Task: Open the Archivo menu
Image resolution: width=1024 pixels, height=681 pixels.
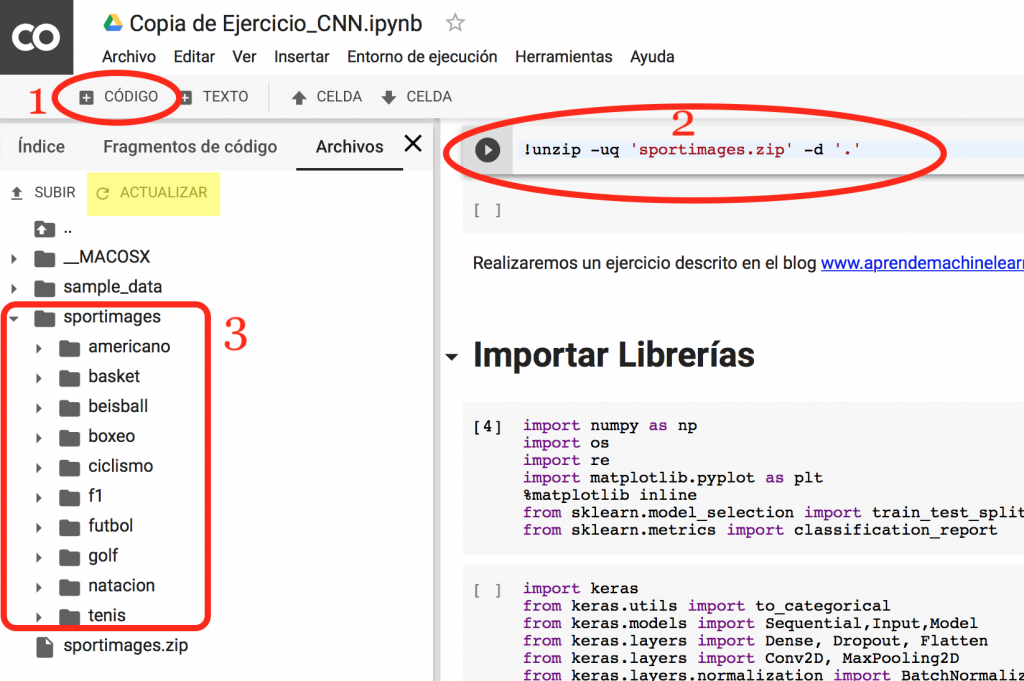Action: coord(129,57)
